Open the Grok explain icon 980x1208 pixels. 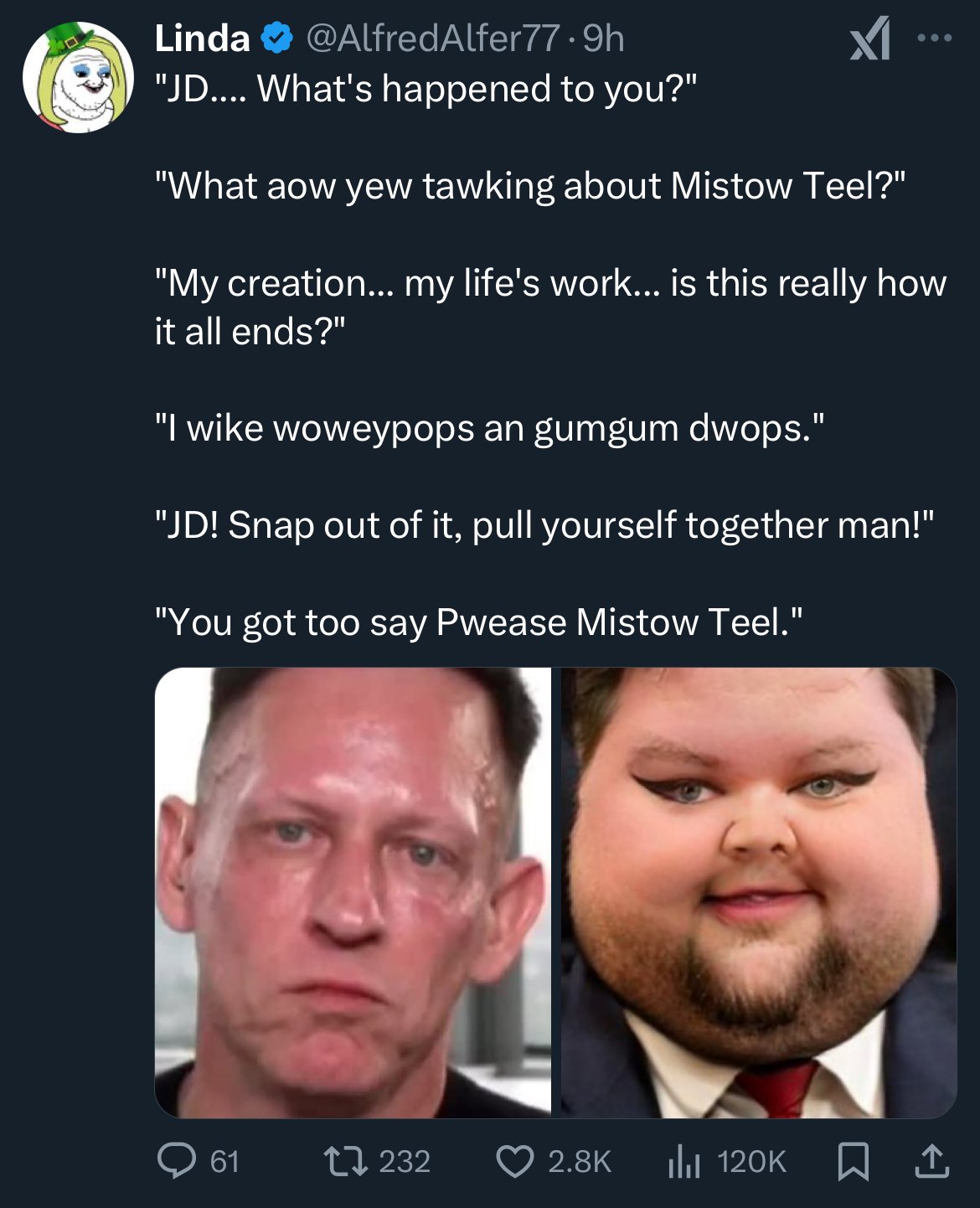coord(870,39)
